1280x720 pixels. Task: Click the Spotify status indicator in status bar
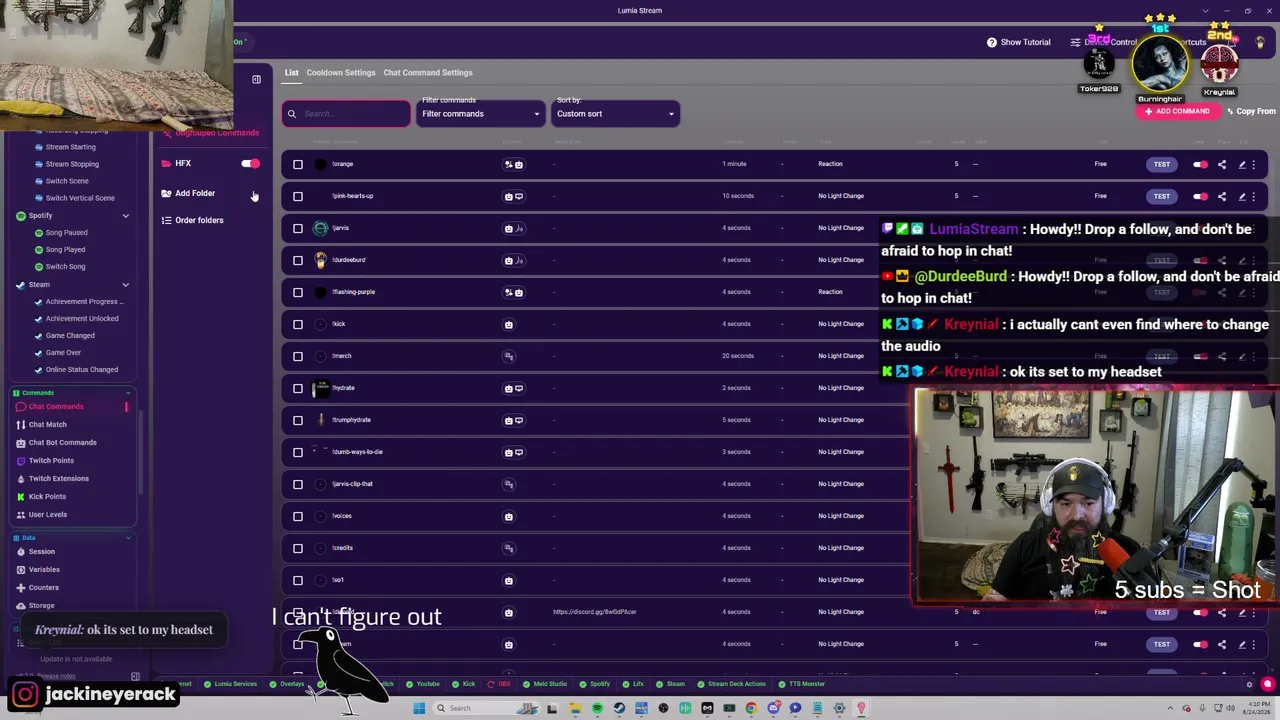click(593, 684)
